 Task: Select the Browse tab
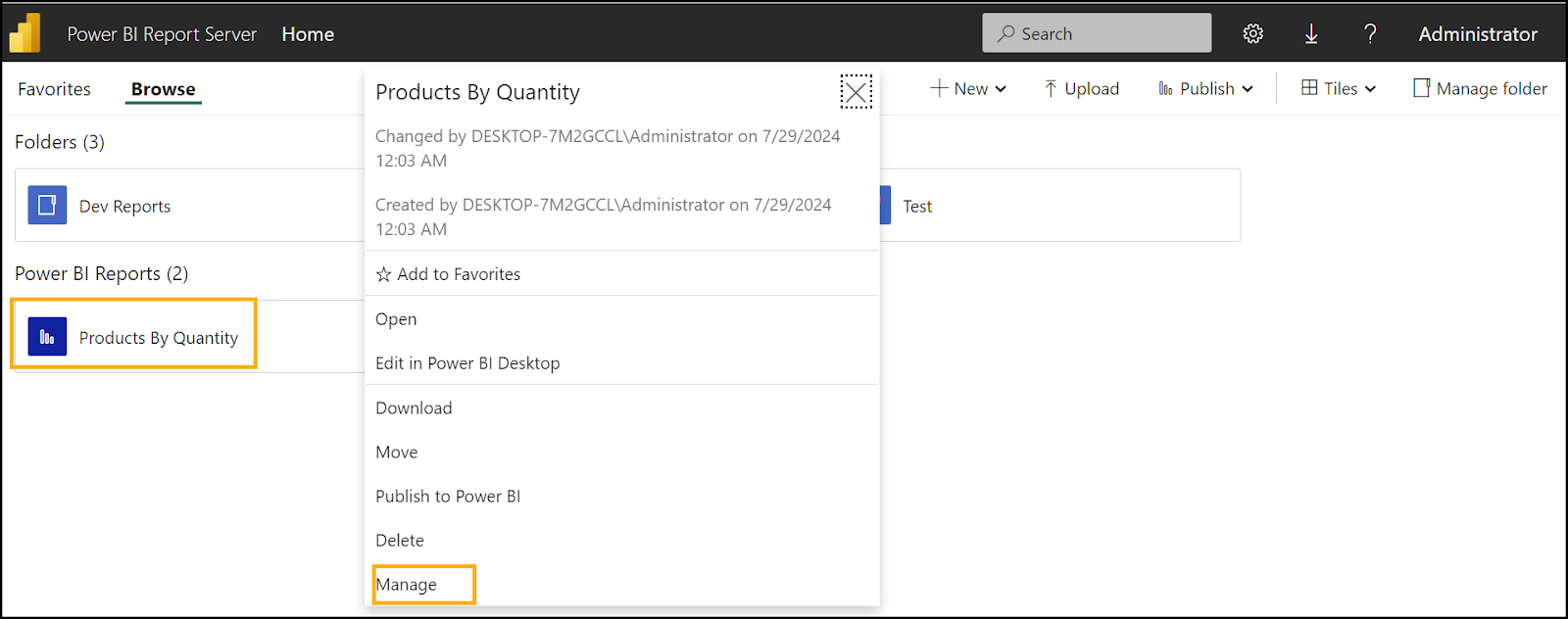coord(164,89)
